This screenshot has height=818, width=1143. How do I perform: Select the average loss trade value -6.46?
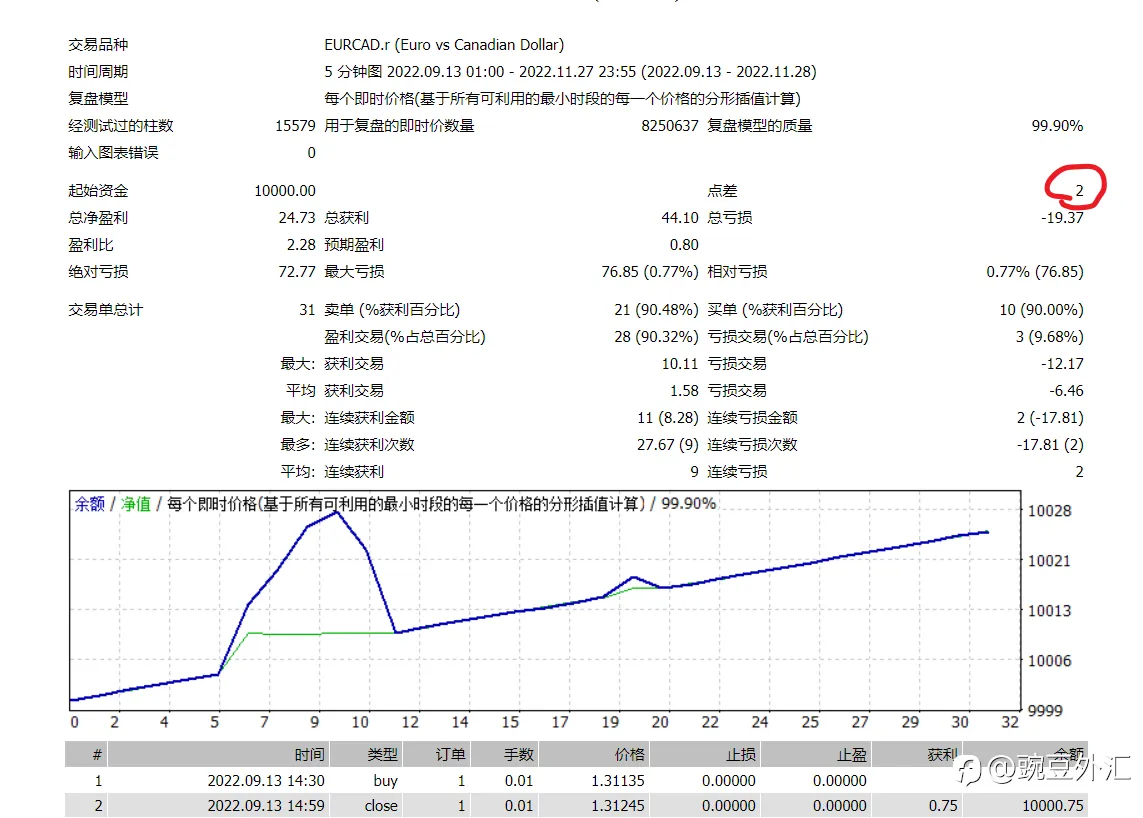1066,390
